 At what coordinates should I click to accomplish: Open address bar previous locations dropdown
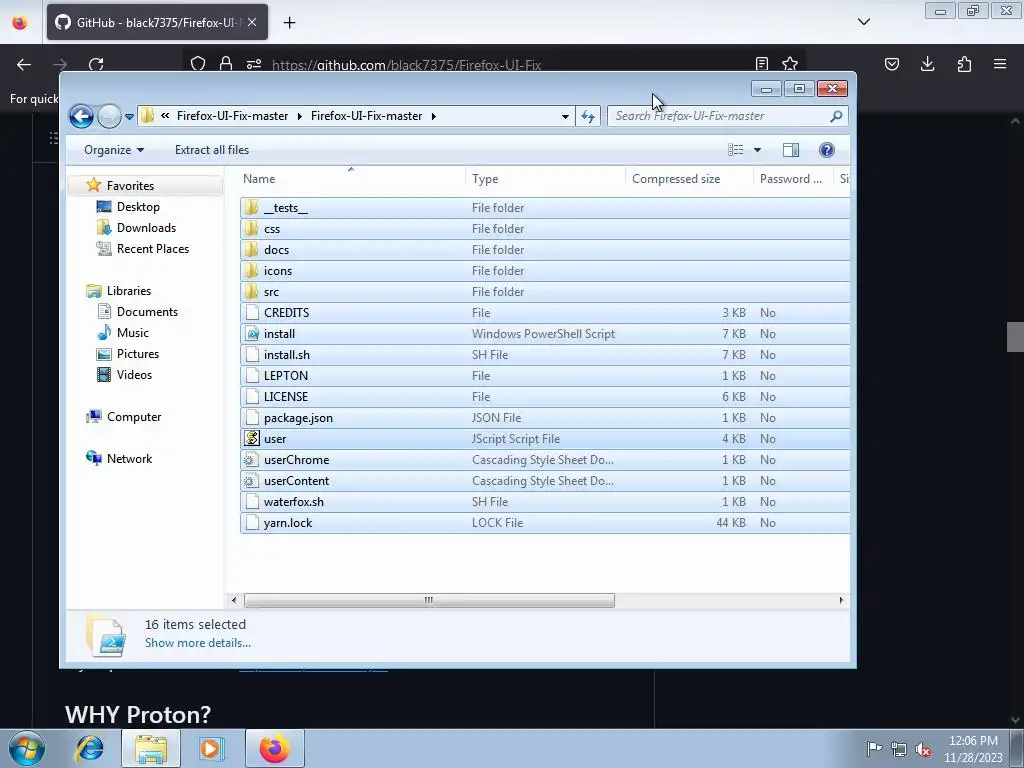tap(565, 116)
